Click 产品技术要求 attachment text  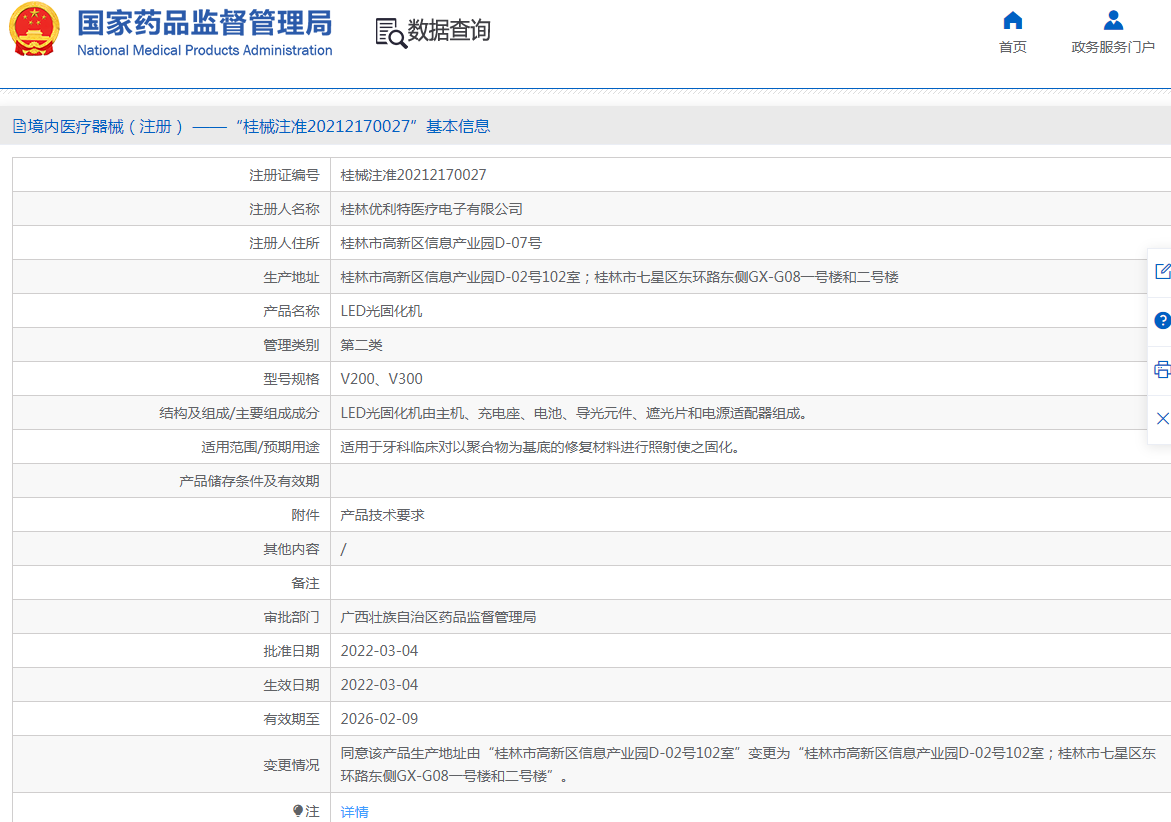[382, 515]
